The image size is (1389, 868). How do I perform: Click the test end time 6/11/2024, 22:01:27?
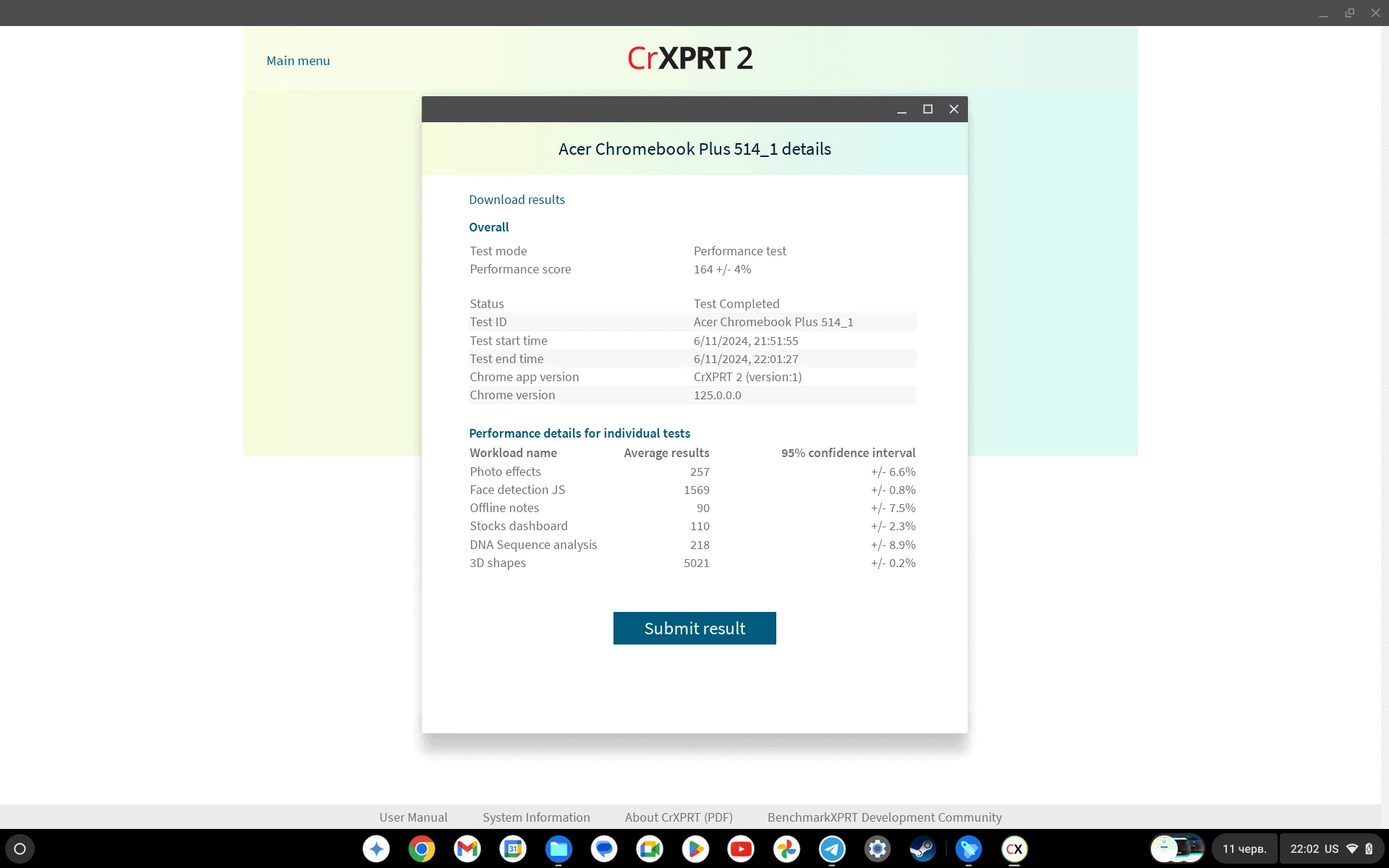[x=746, y=359]
